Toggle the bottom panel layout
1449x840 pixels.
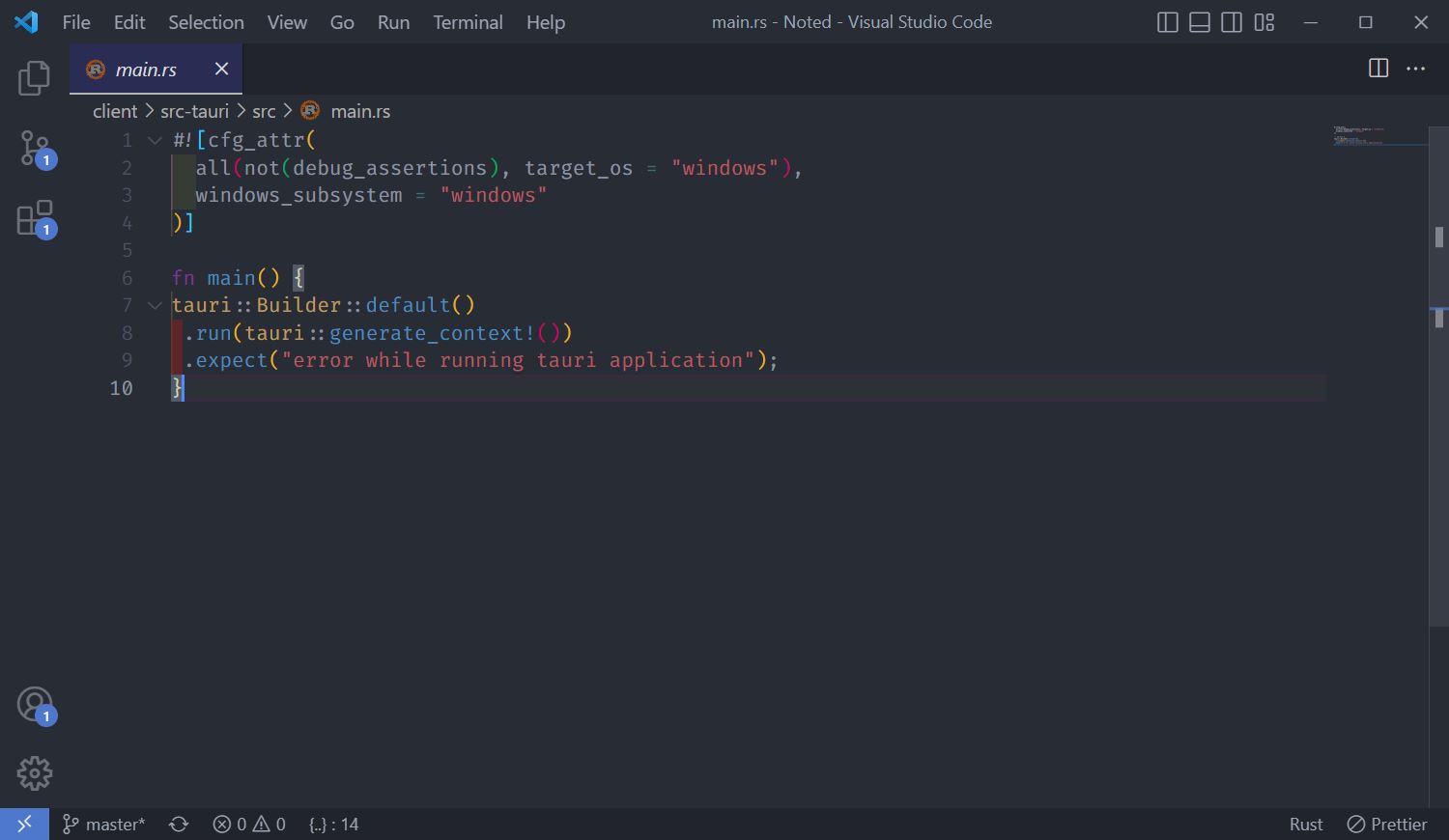tap(1200, 22)
